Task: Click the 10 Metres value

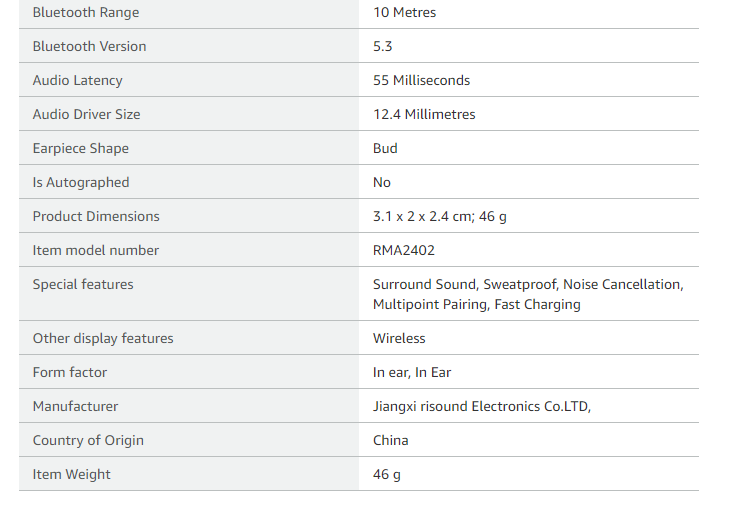Action: click(404, 13)
